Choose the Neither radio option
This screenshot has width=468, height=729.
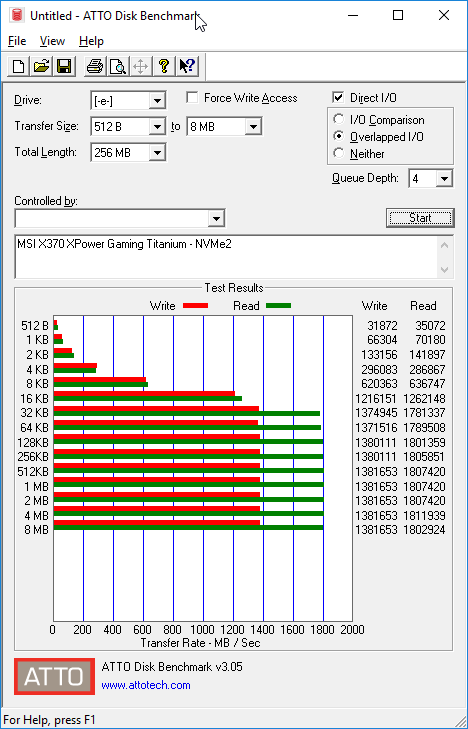pyautogui.click(x=339, y=153)
